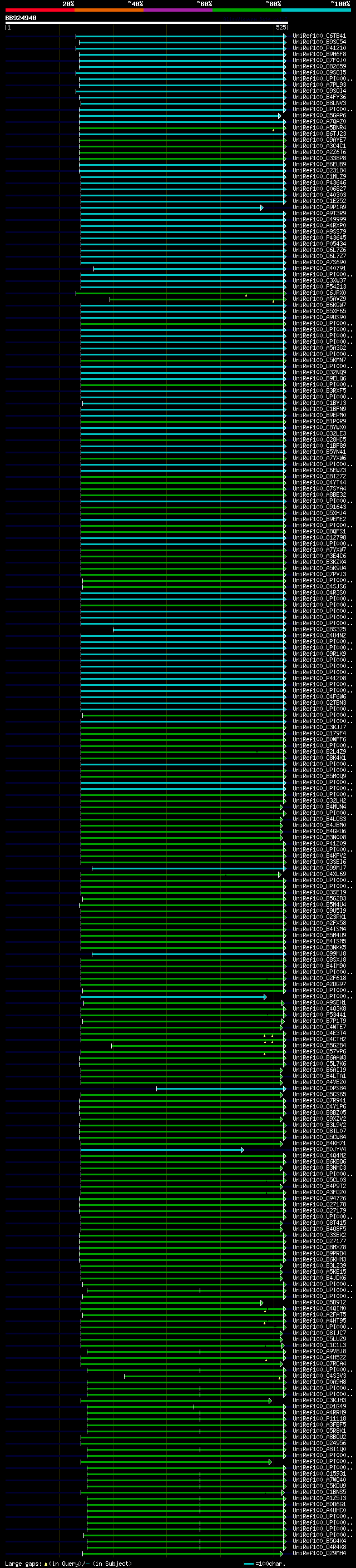Viewport: 356px width, 1568px height.
Task: Select the UniRef100_B4MUN4 label
Action: (319, 807)
